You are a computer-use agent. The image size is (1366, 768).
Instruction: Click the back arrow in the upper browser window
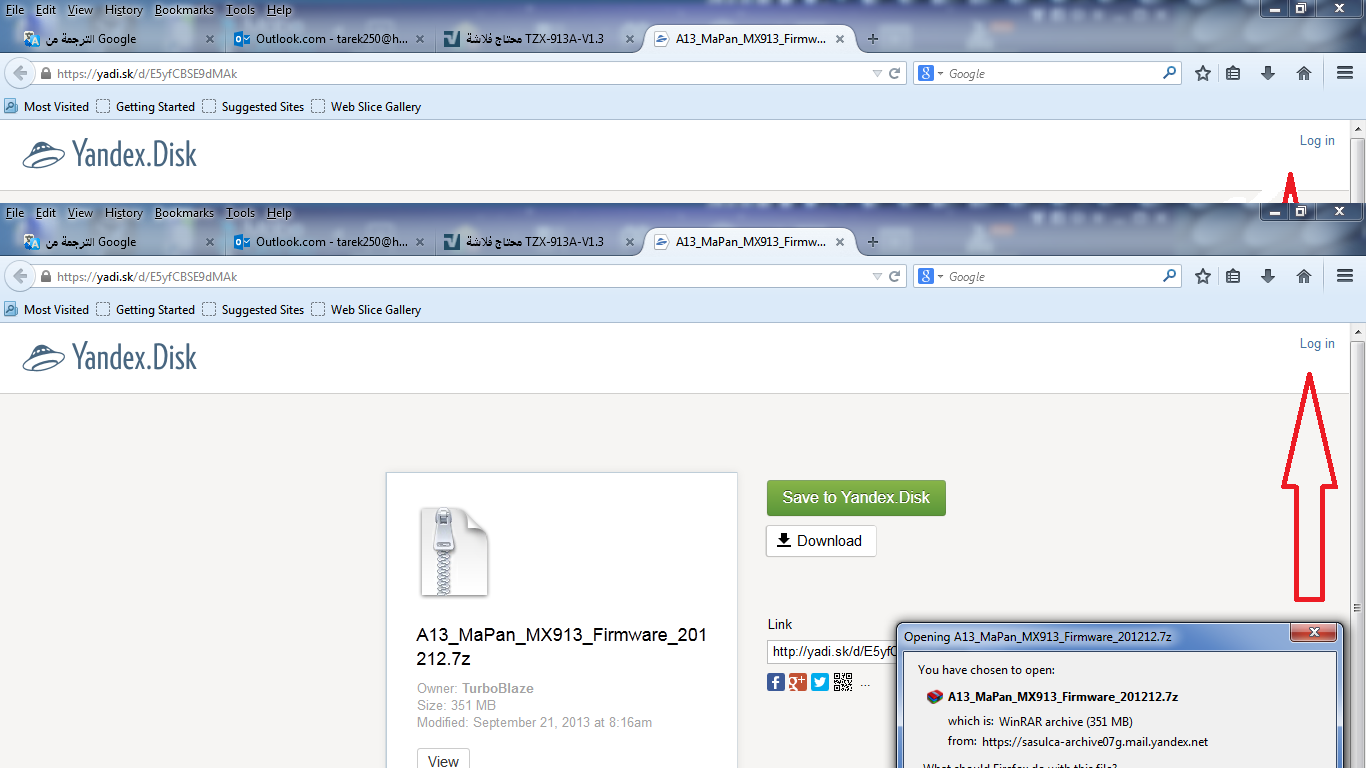point(20,73)
